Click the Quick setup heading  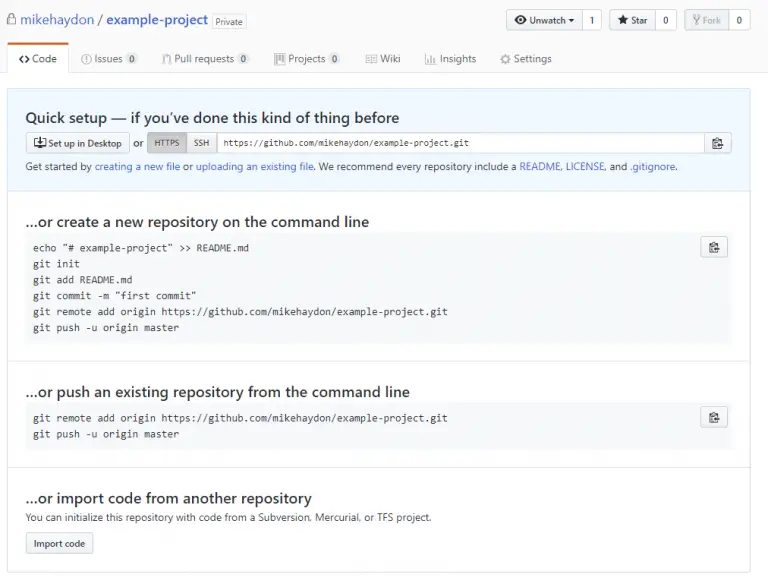click(x=212, y=118)
